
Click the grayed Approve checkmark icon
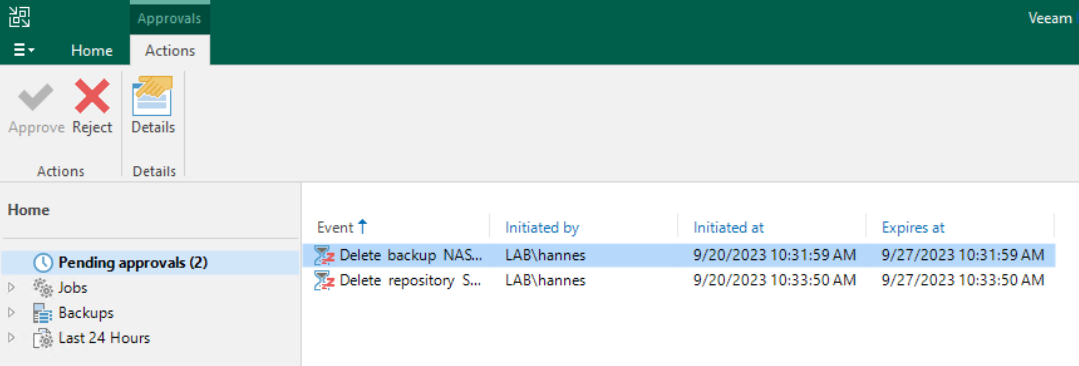tap(36, 98)
